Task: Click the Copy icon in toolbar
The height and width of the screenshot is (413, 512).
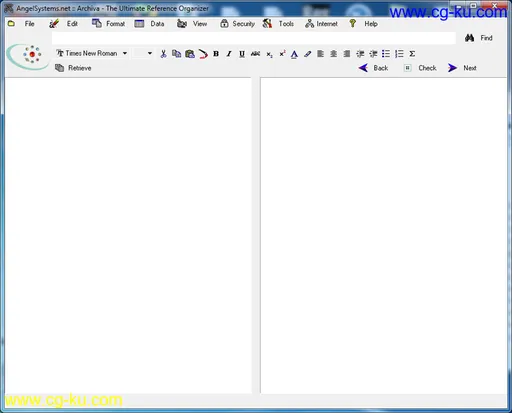Action: [x=176, y=54]
